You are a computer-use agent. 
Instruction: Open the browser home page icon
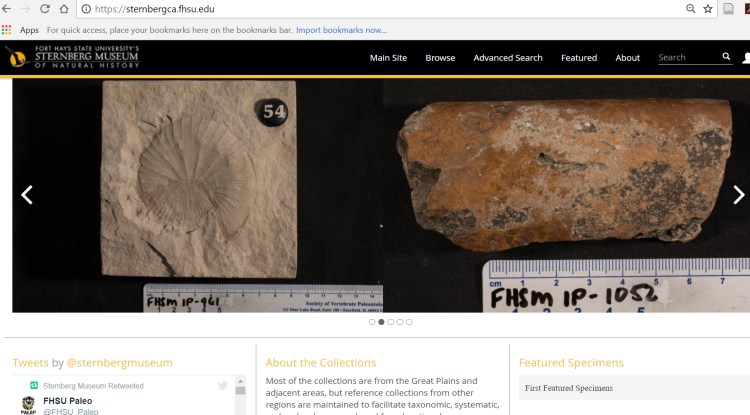click(x=64, y=9)
